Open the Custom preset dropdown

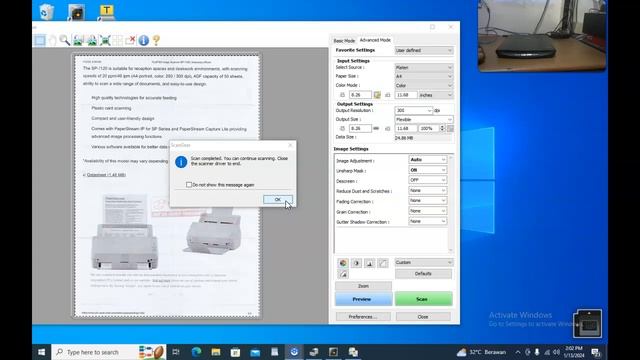[424, 262]
